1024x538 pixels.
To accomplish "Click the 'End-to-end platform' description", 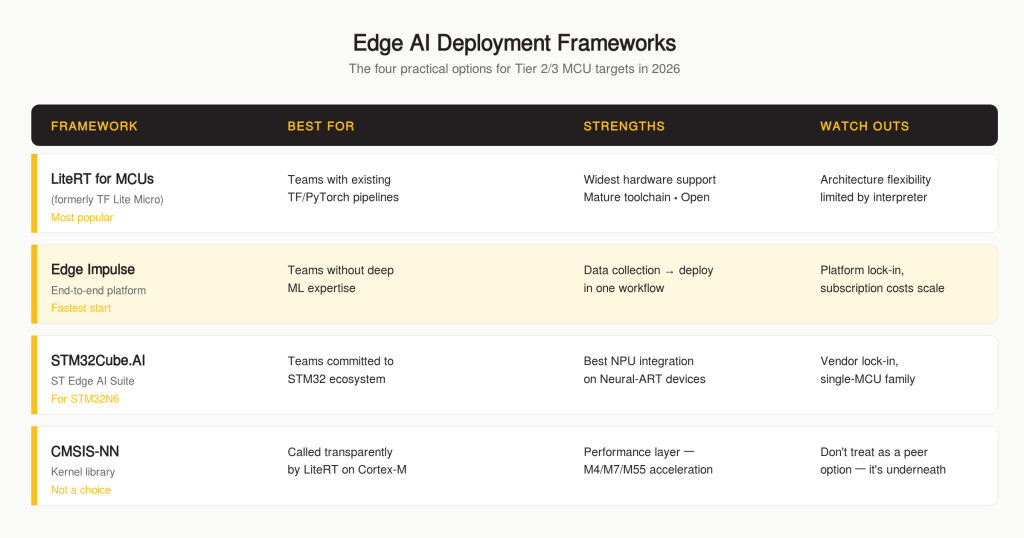I will (x=99, y=290).
